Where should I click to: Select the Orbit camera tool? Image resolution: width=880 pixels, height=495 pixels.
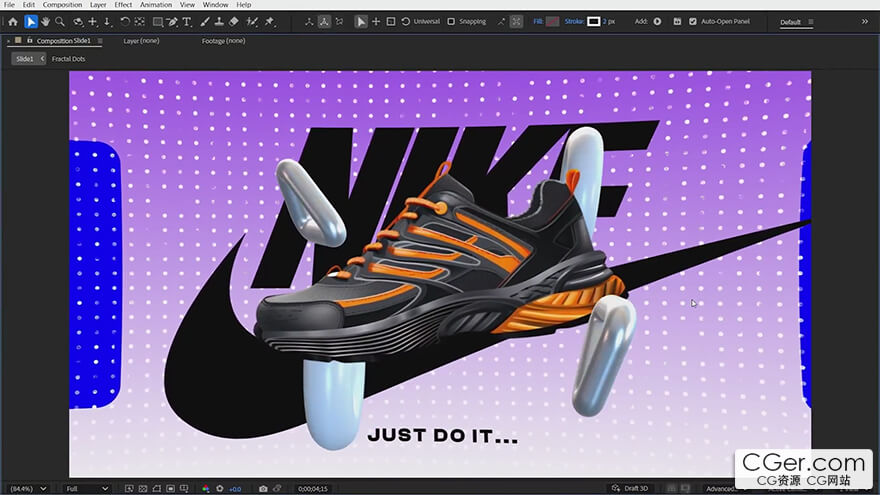[x=78, y=22]
